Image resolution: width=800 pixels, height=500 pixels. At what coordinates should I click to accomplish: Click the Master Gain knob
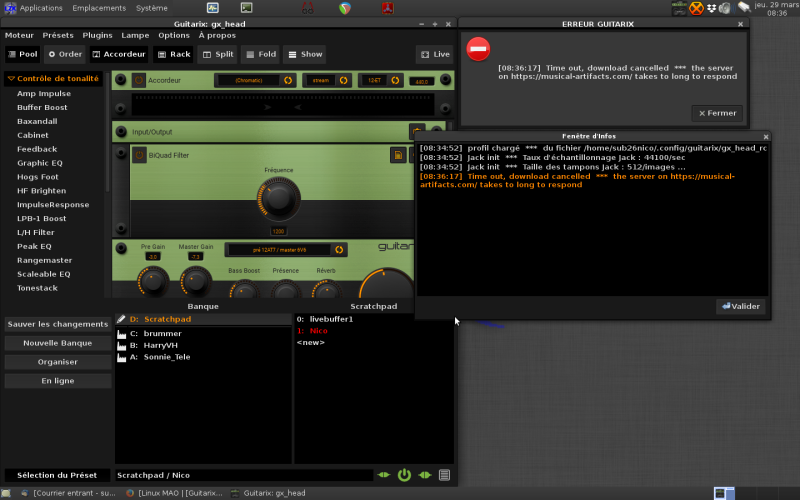pyautogui.click(x=196, y=281)
